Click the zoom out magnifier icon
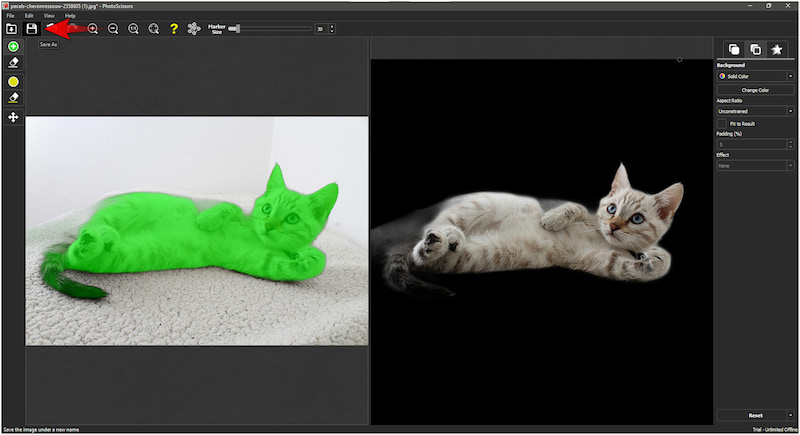This screenshot has height=435, width=800. click(x=113, y=29)
